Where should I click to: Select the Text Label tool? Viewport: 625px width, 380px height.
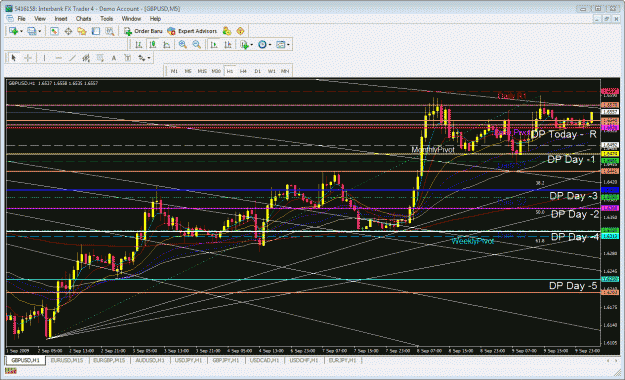128,58
